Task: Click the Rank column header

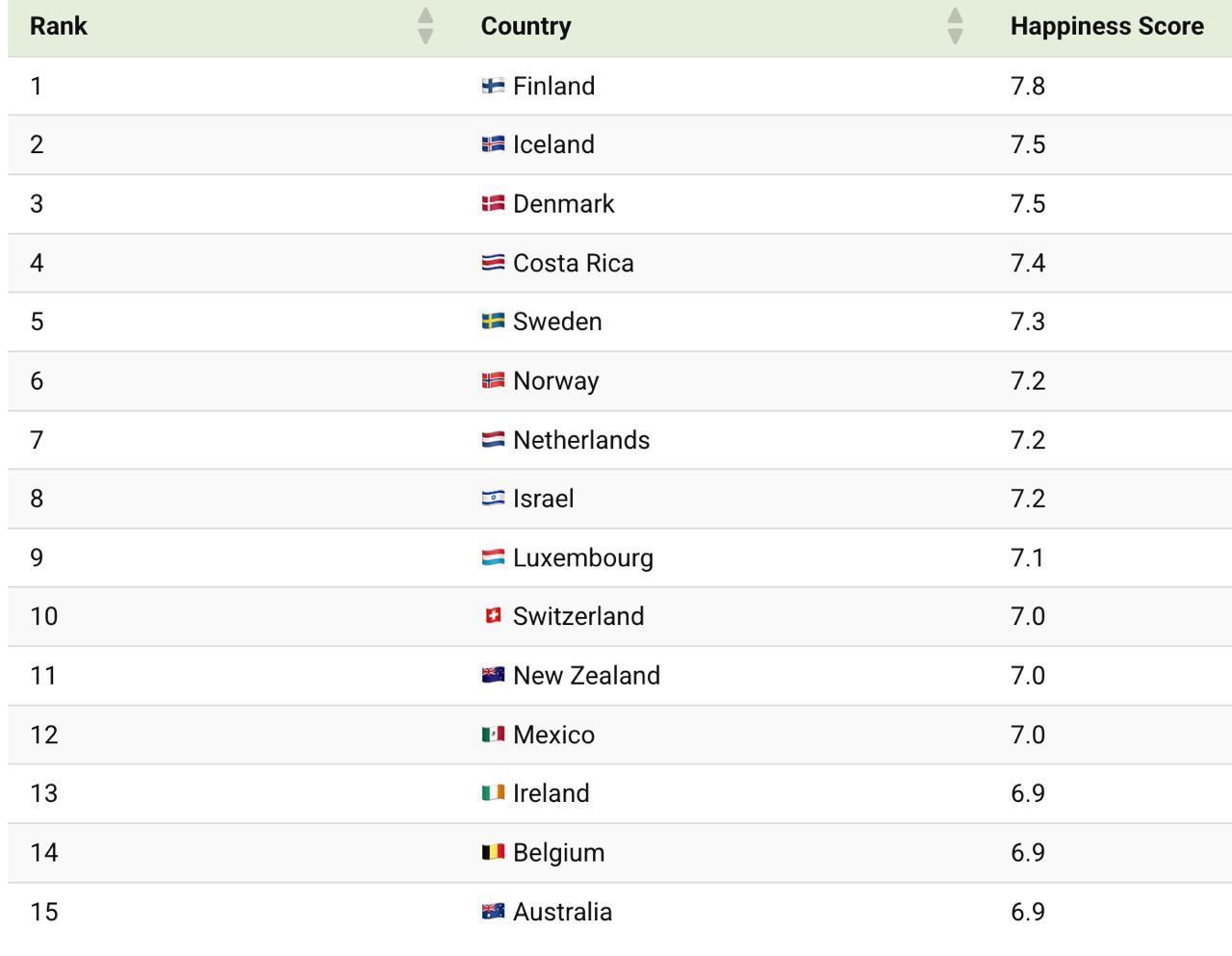Action: pos(59,27)
